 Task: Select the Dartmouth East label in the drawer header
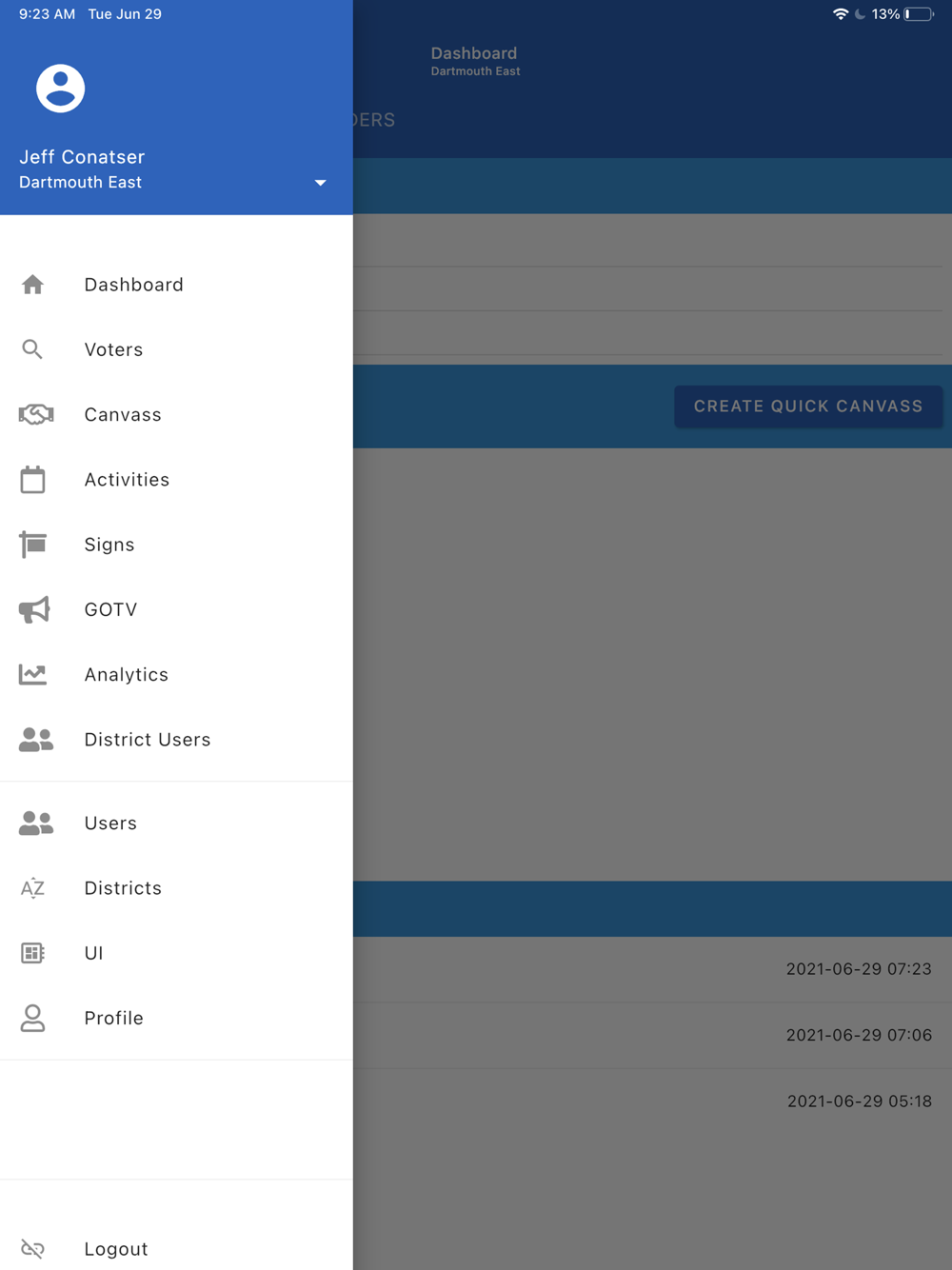80,182
